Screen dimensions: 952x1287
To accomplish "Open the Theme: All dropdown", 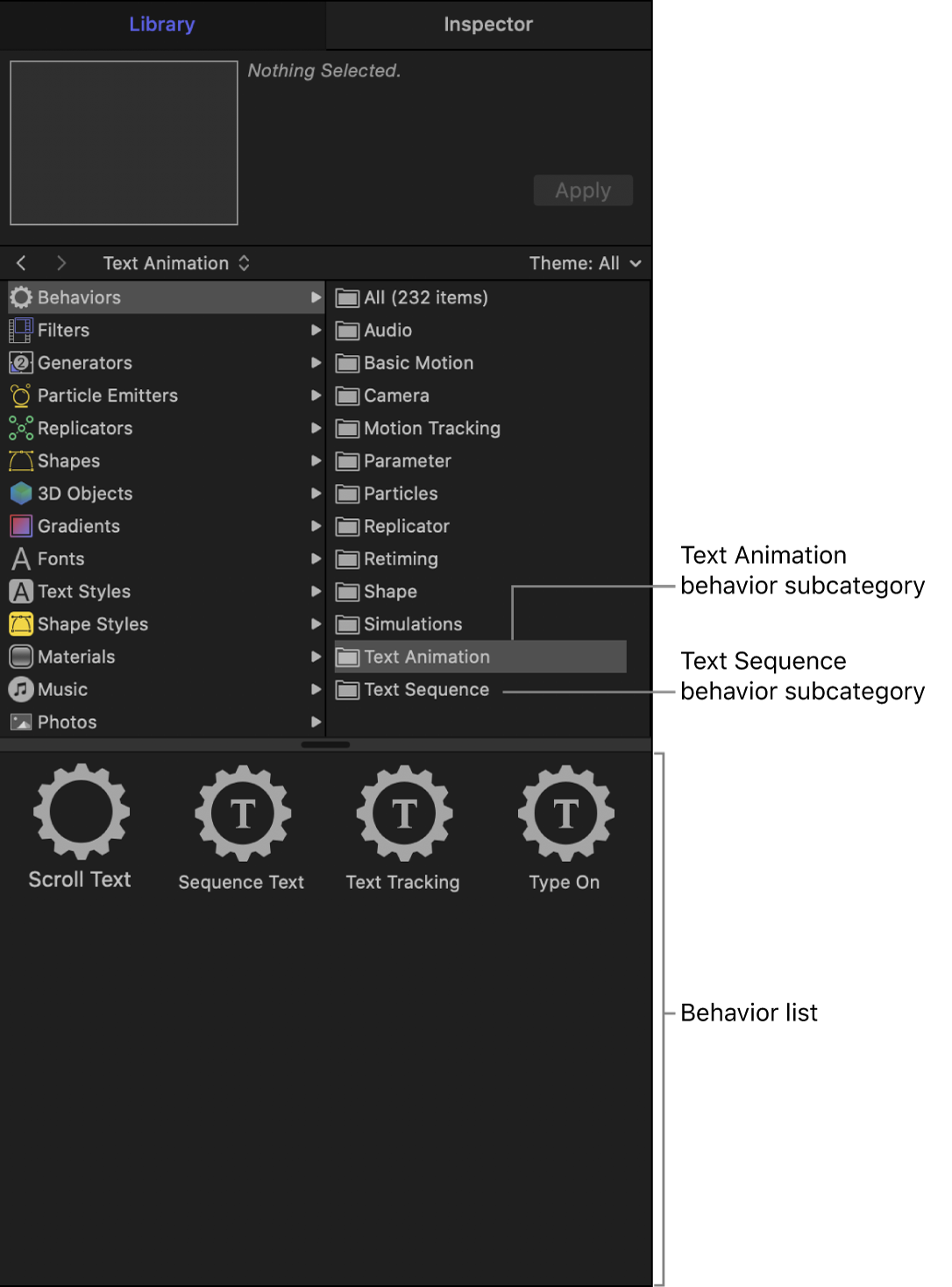I will [586, 263].
